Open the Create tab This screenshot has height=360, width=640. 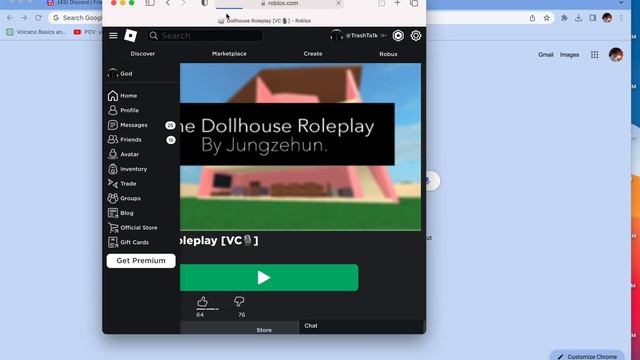313,53
